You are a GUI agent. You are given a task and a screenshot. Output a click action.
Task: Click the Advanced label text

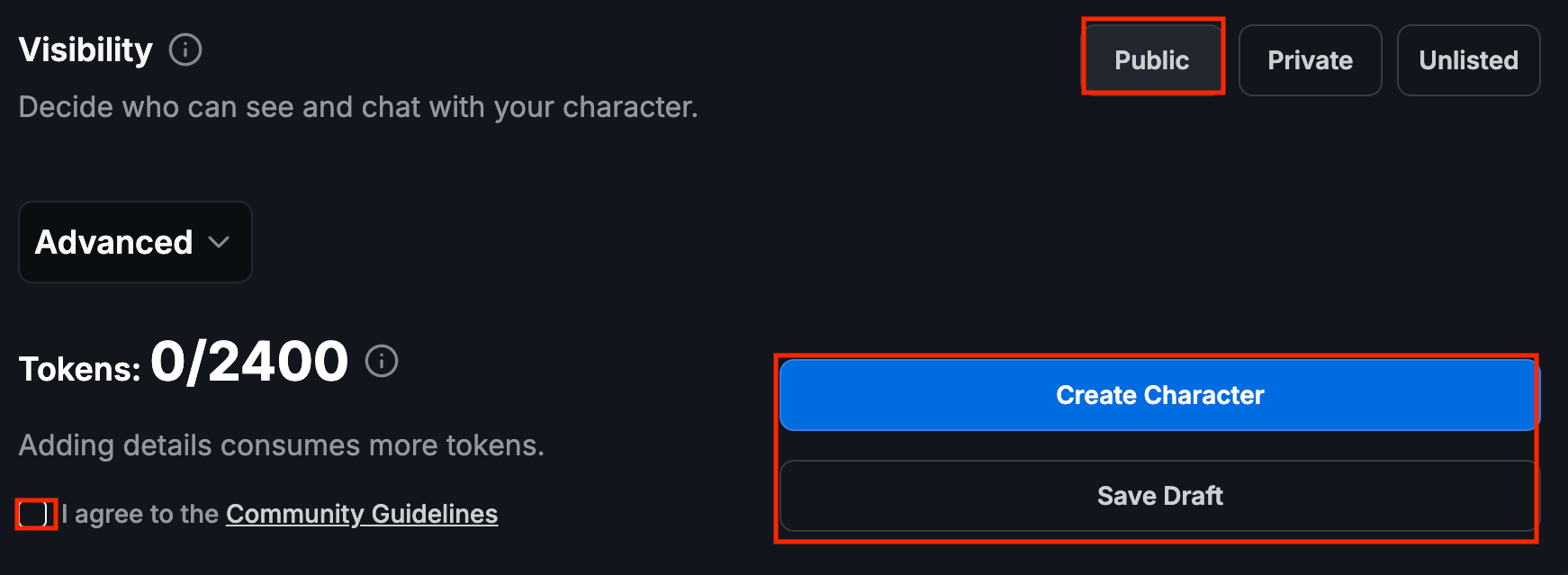113,242
